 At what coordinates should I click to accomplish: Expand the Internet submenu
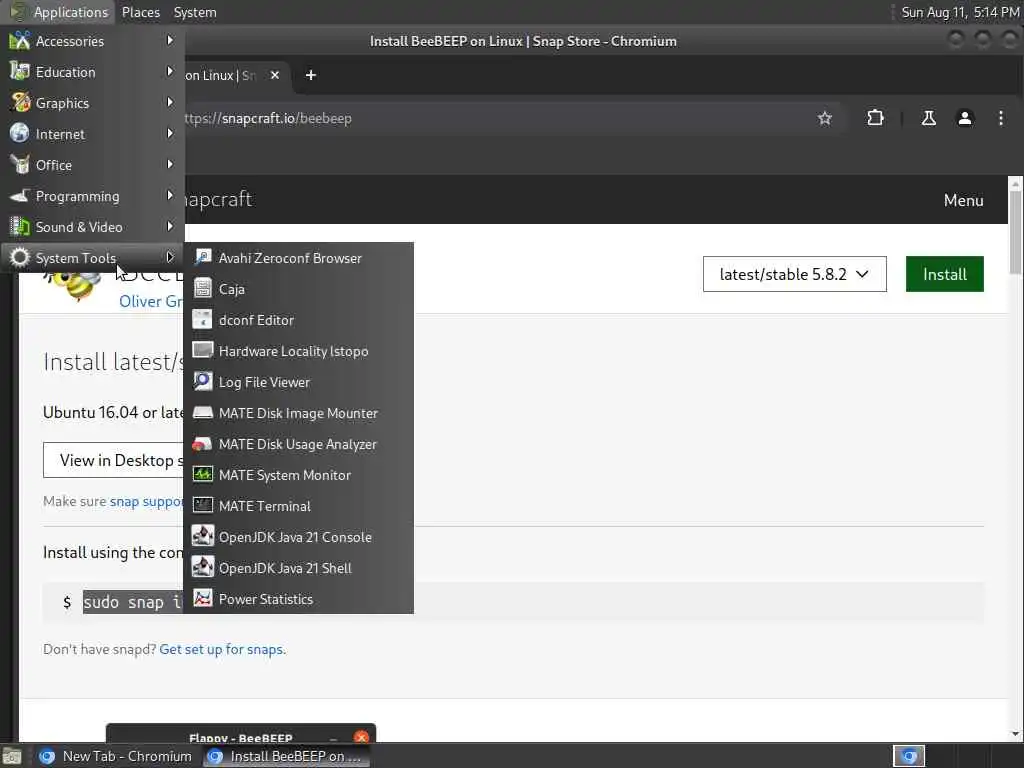(92, 134)
